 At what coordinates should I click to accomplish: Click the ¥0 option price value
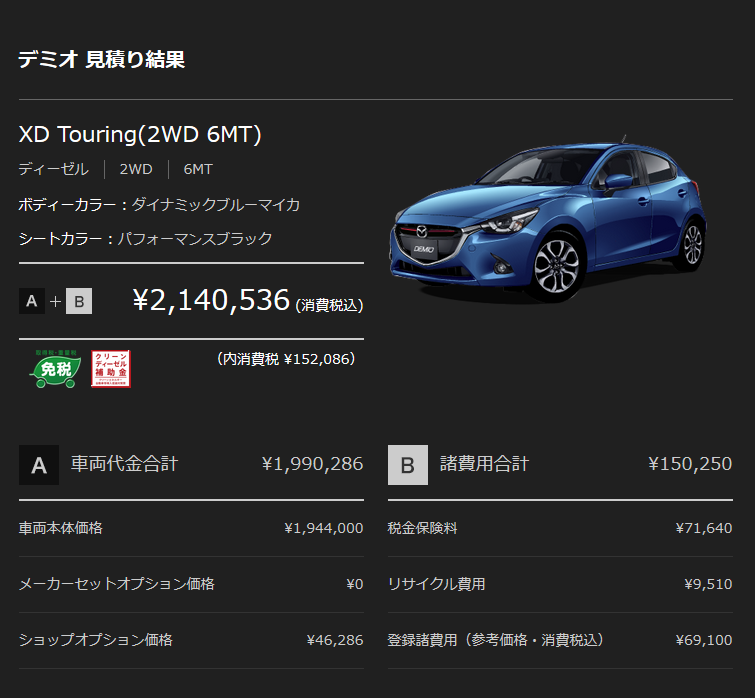(x=355, y=584)
